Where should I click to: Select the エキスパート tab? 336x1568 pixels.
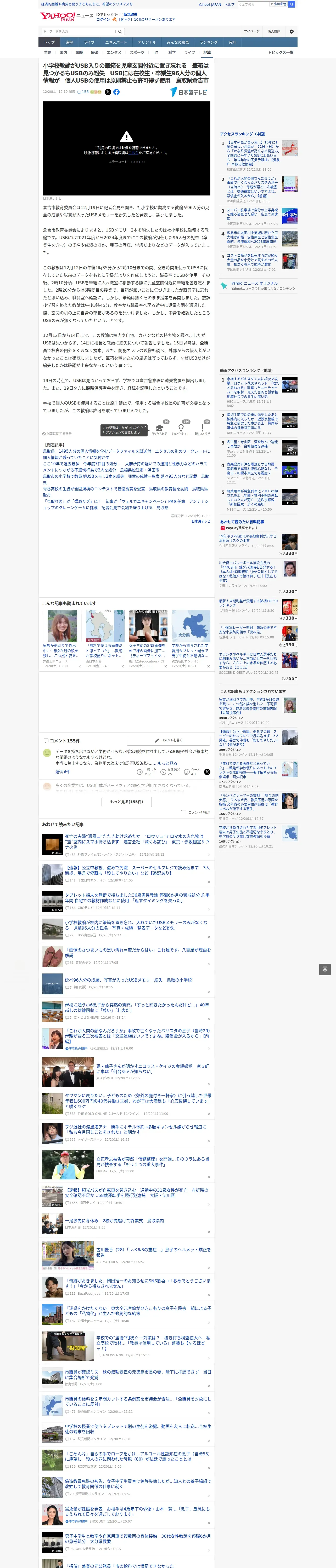tap(116, 42)
